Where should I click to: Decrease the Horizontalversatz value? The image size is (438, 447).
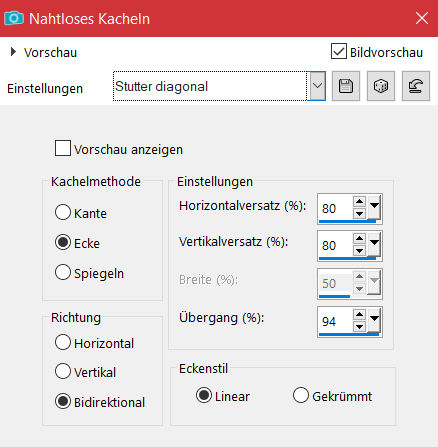pos(359,214)
